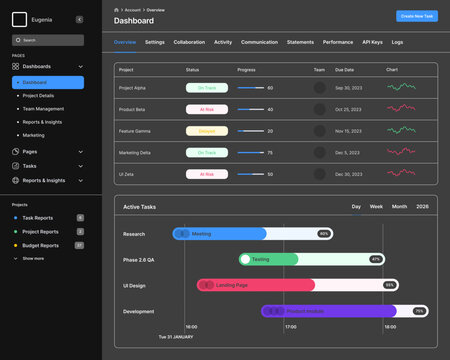The width and height of the screenshot is (450, 360).
Task: Click the Project Reports count badge
Action: coord(80,231)
